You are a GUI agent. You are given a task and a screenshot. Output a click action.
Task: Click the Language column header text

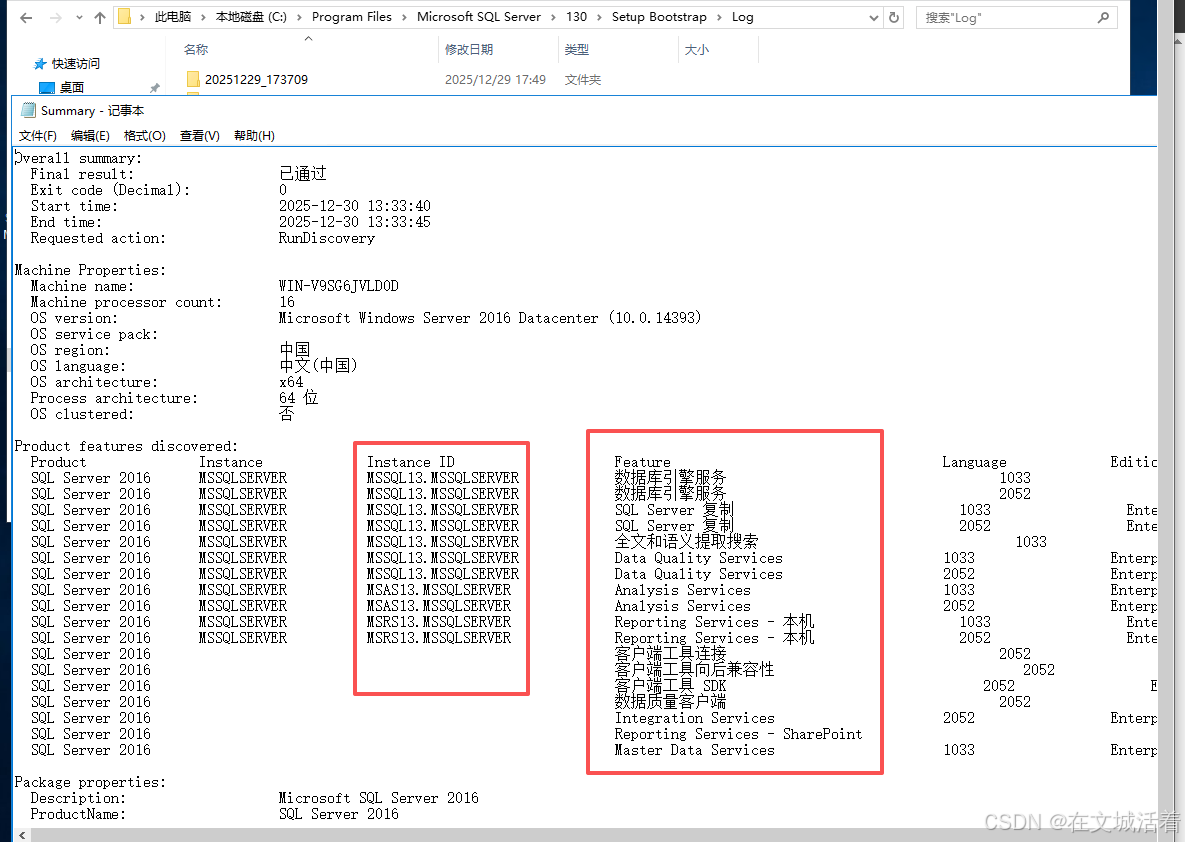coord(974,462)
